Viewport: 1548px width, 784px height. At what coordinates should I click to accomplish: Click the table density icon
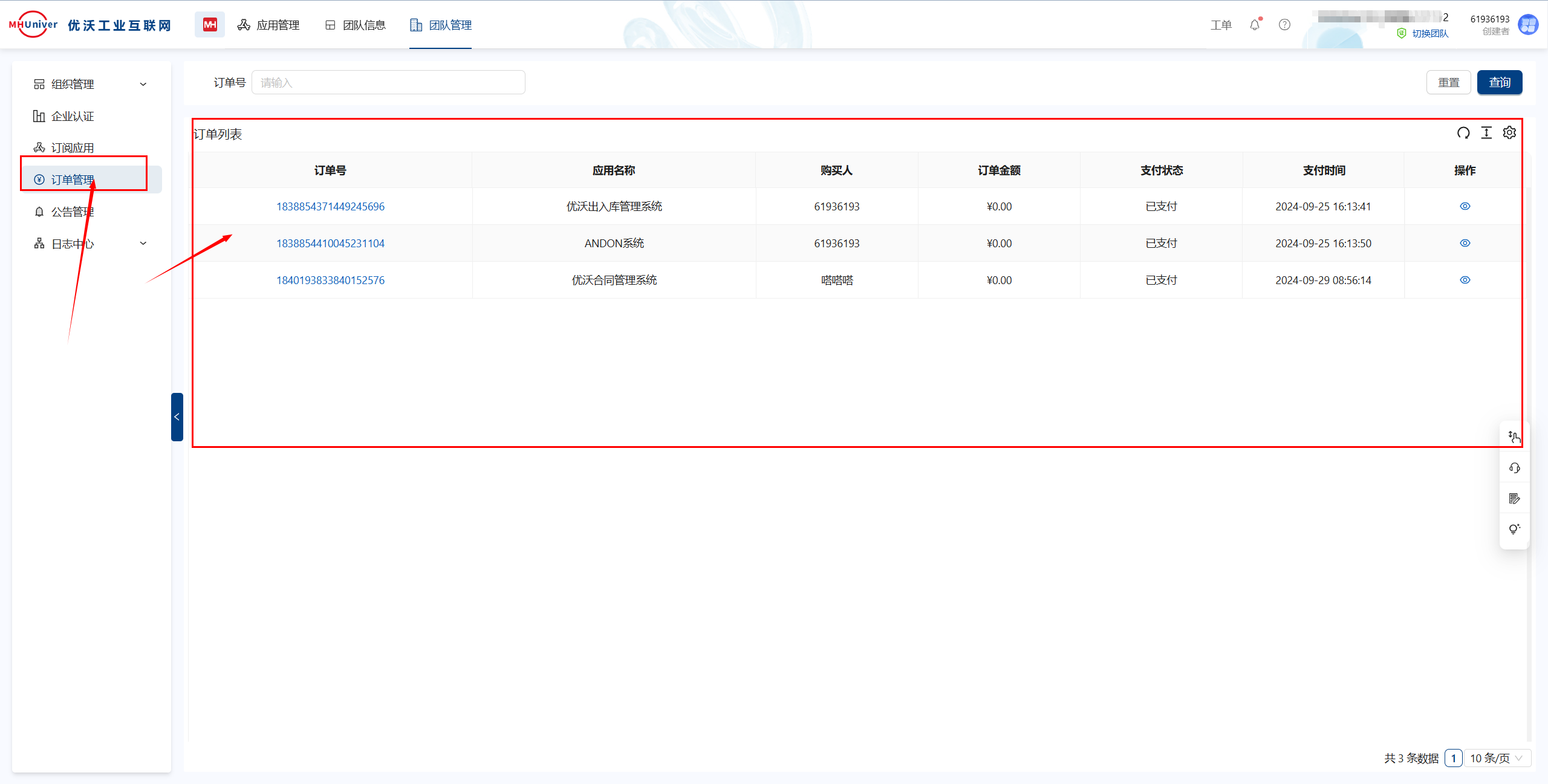1486,133
